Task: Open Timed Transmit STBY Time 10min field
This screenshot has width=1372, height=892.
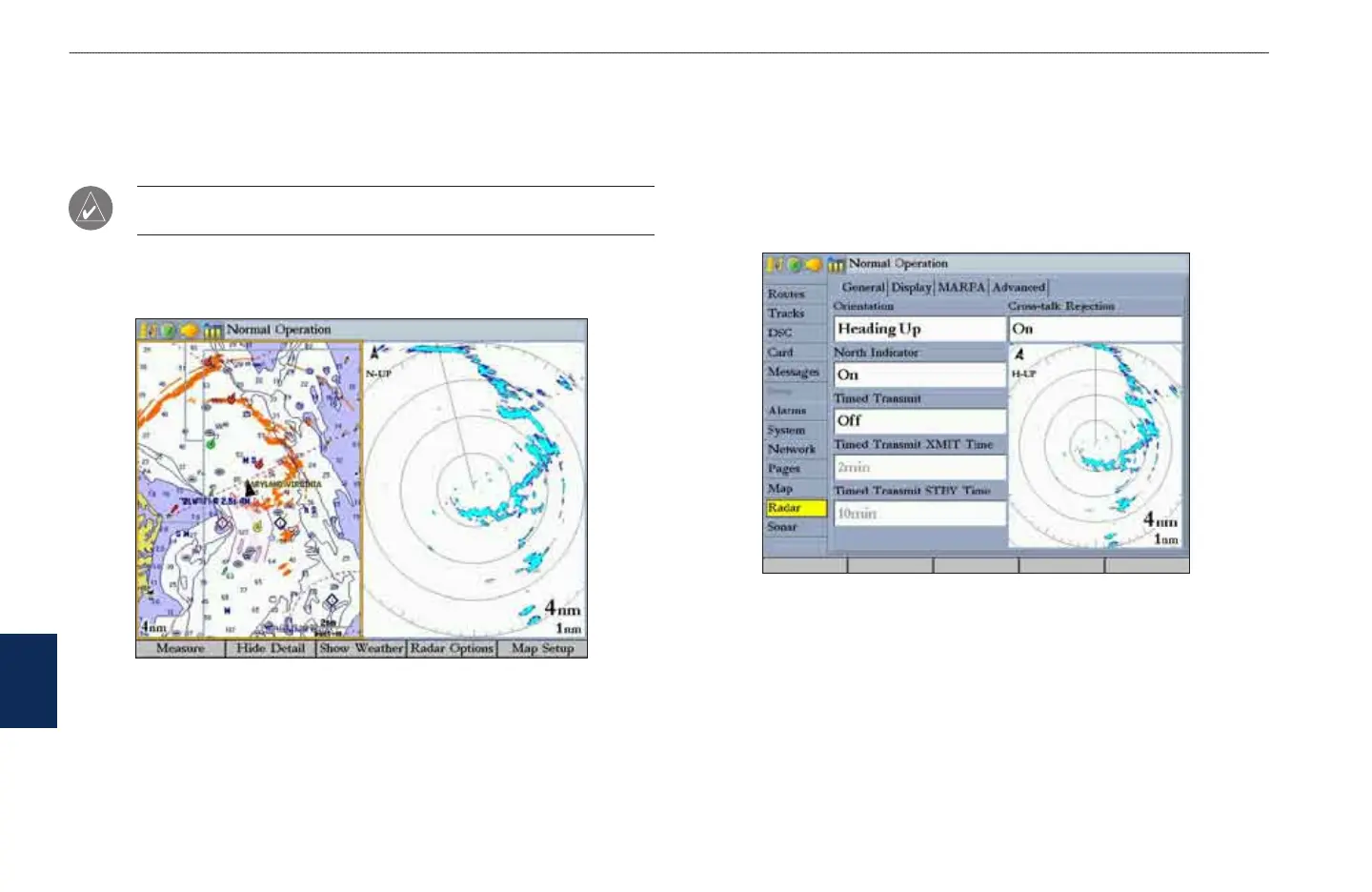Action: [919, 513]
